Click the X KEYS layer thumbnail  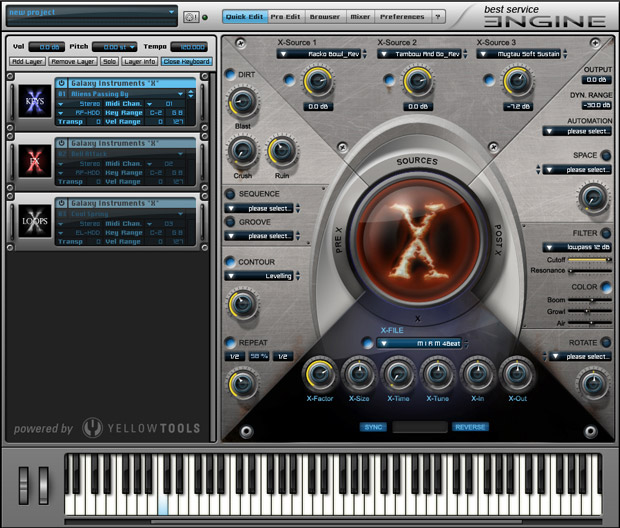[35, 101]
